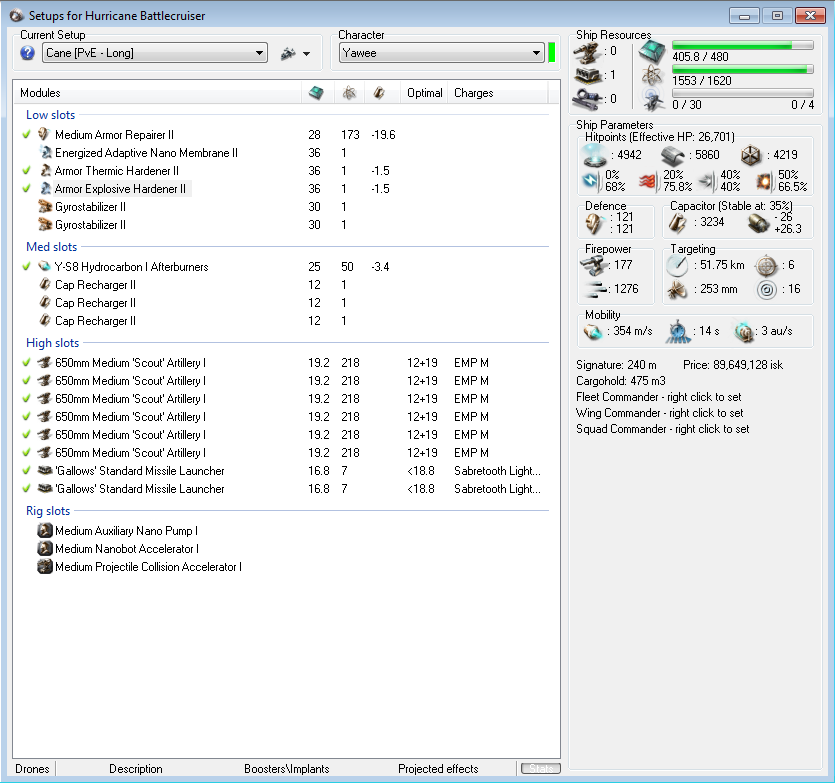Collapse the Rig slots group
Viewport: 835px width, 783px height.
point(48,511)
